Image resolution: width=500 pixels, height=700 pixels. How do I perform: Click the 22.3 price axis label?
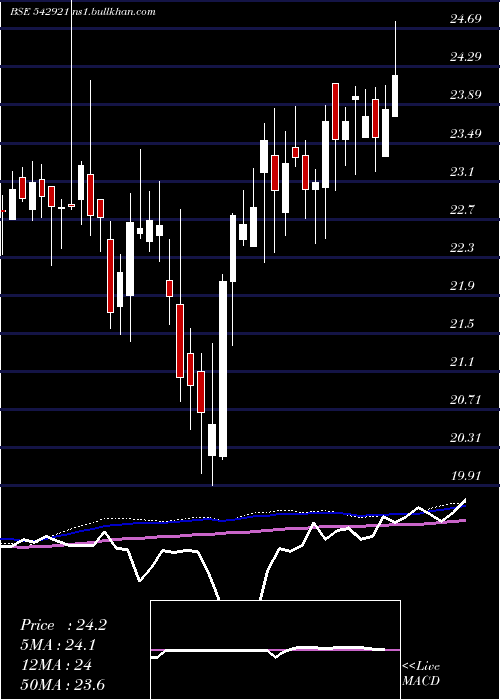pos(462,247)
